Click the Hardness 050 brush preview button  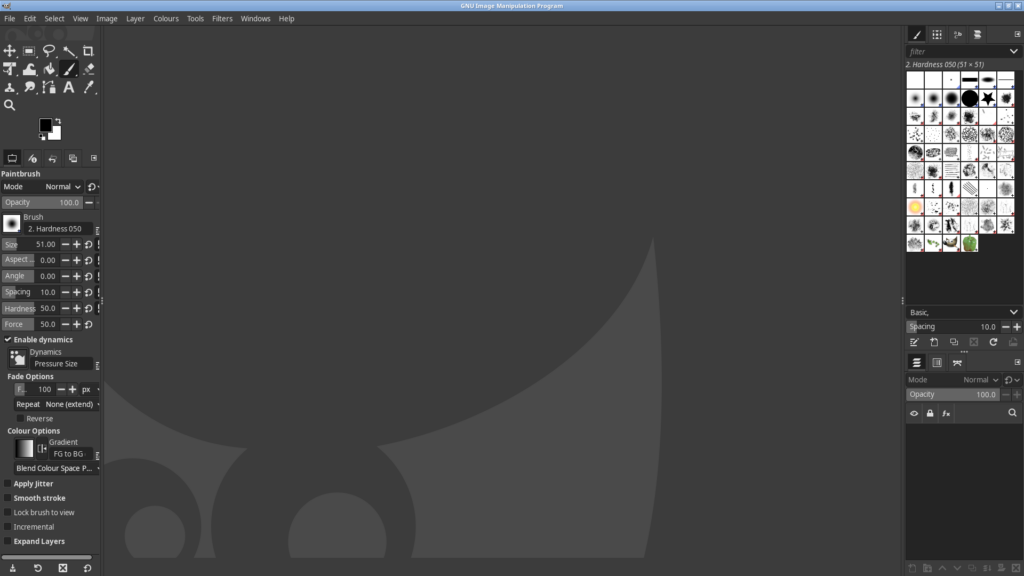(12, 223)
